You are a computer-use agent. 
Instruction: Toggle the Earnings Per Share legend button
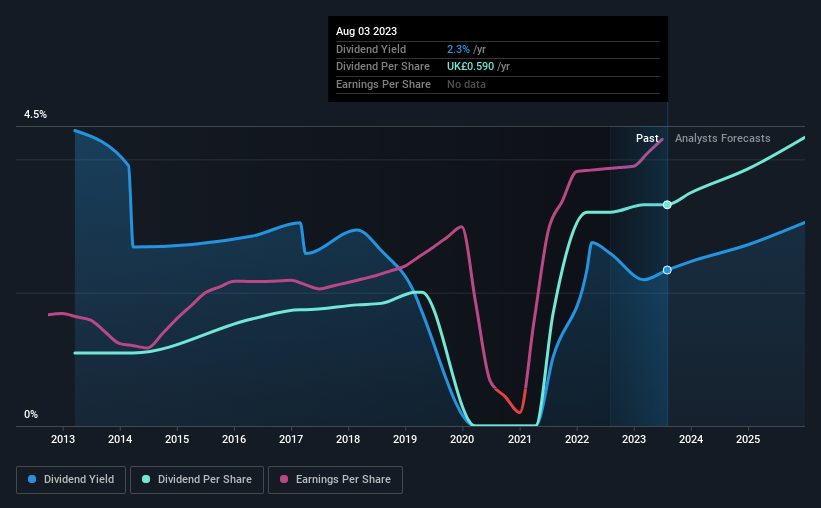335,480
